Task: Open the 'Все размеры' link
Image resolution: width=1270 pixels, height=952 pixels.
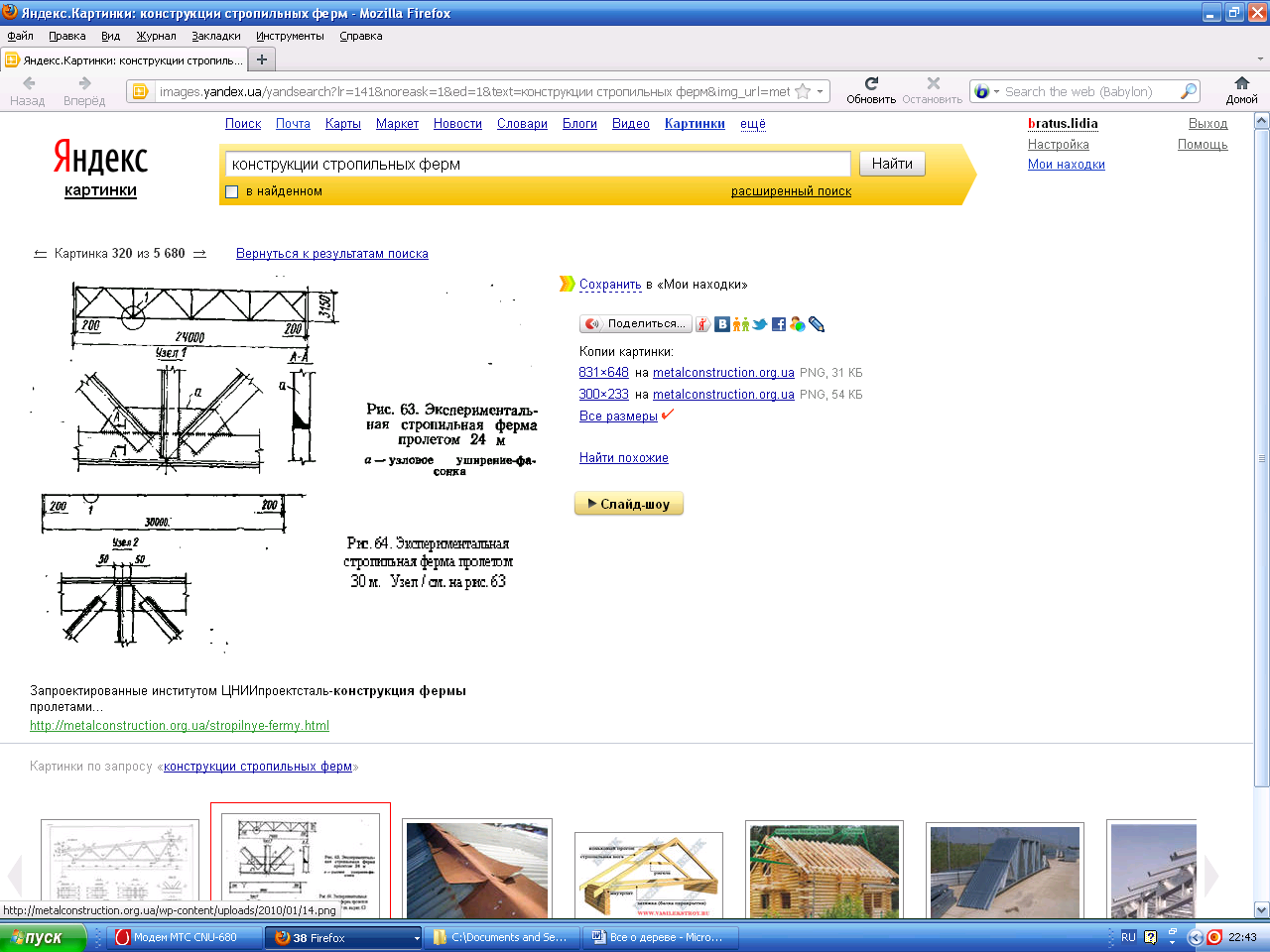Action: click(618, 416)
